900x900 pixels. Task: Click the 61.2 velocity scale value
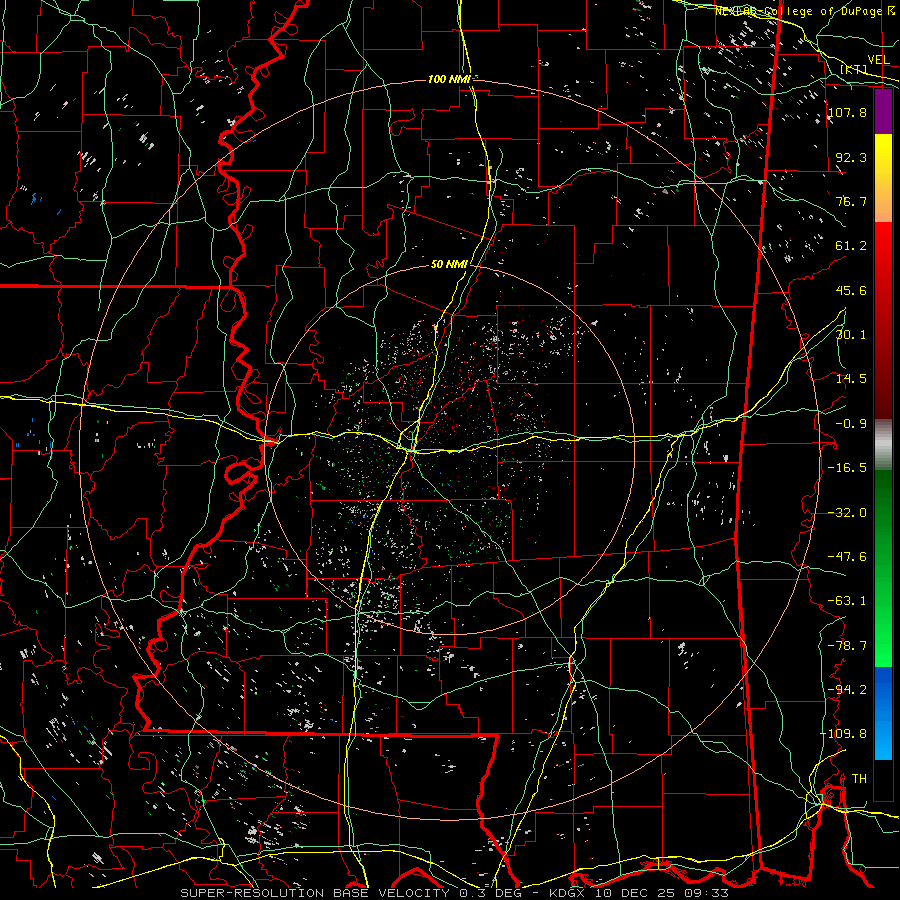(851, 246)
